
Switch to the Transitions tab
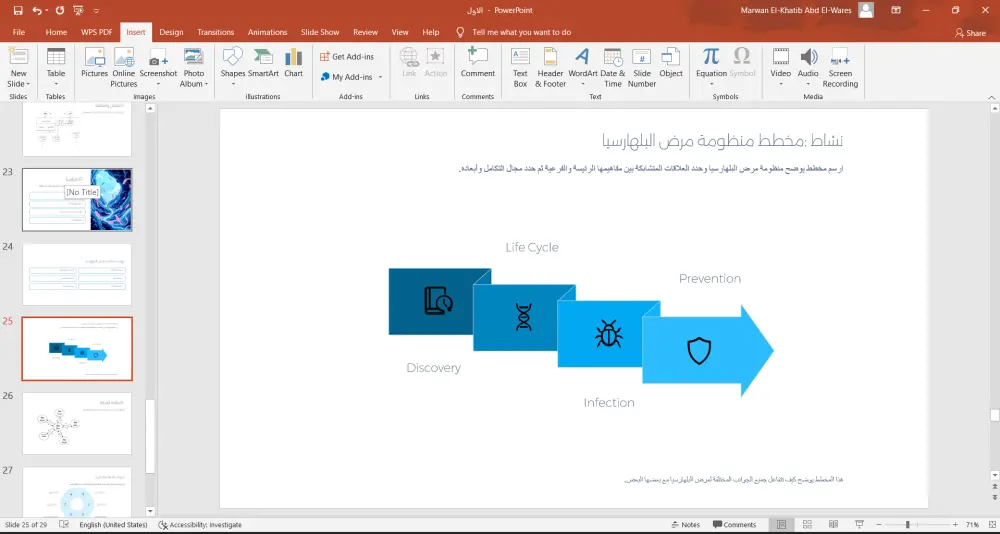(x=216, y=32)
